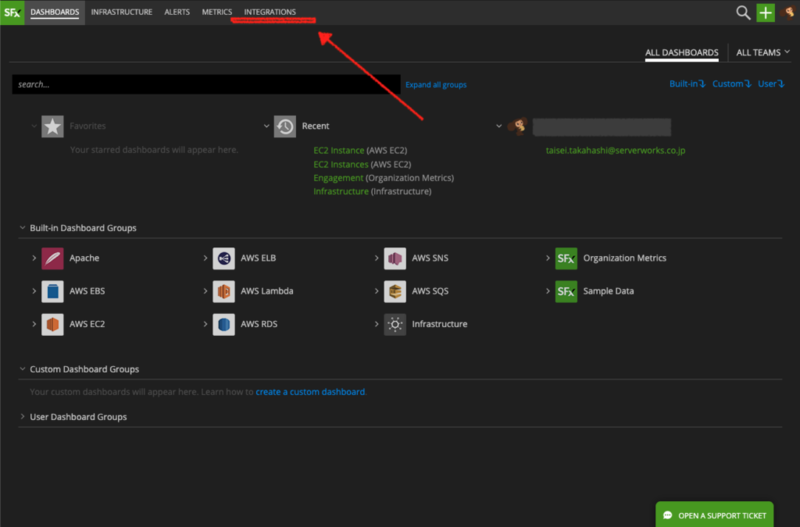Click Expand all groups link

point(436,85)
